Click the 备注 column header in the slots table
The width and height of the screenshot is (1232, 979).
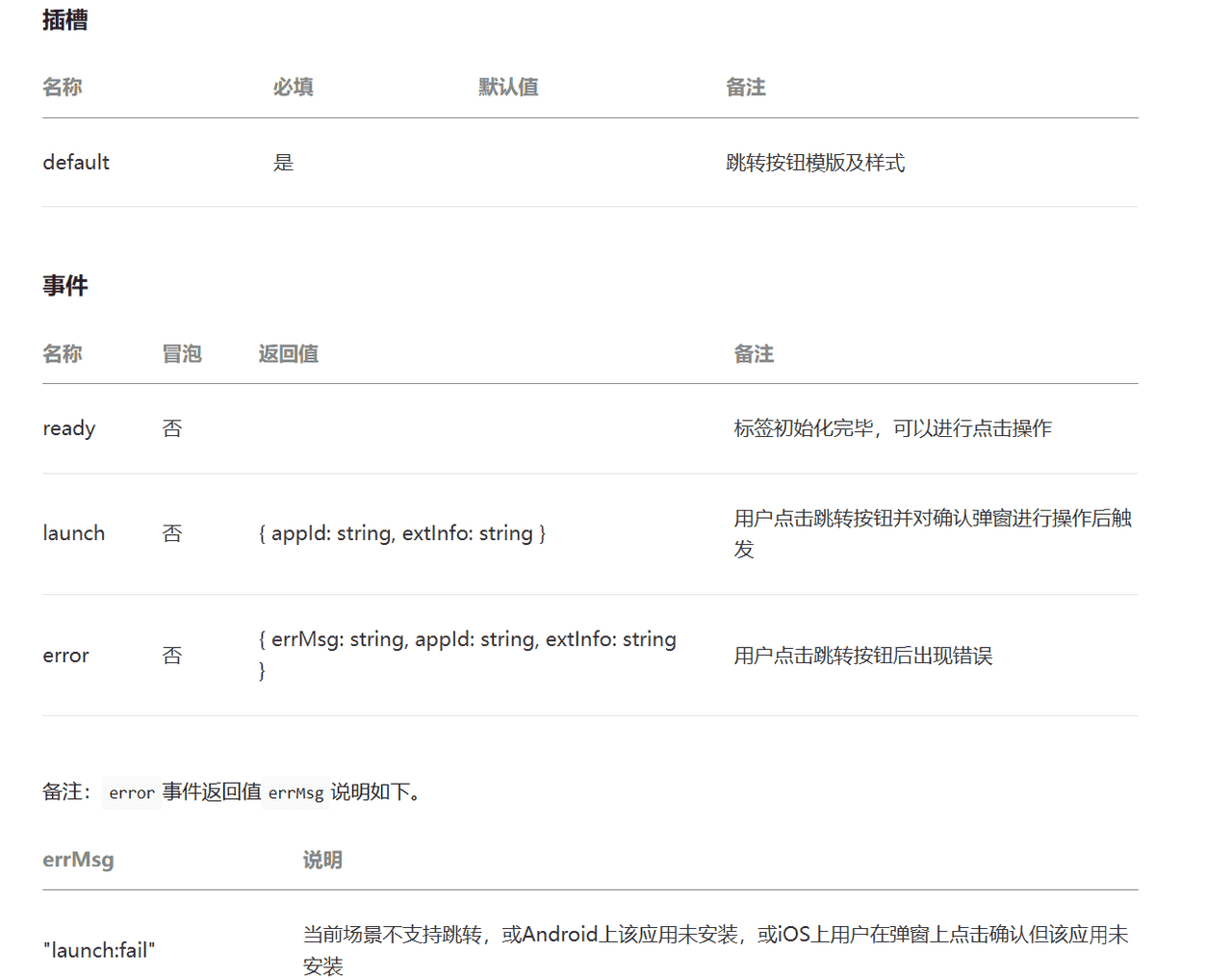click(x=746, y=87)
